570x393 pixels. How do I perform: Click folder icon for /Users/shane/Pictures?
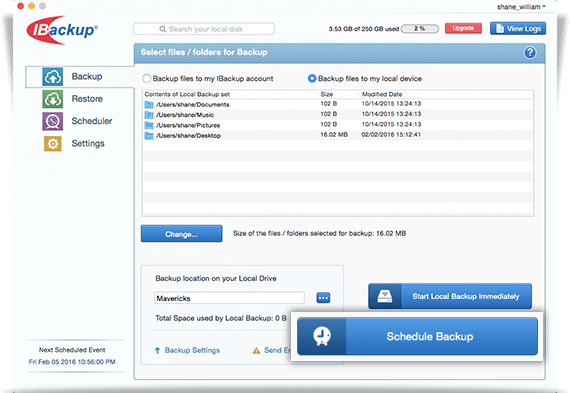149,125
